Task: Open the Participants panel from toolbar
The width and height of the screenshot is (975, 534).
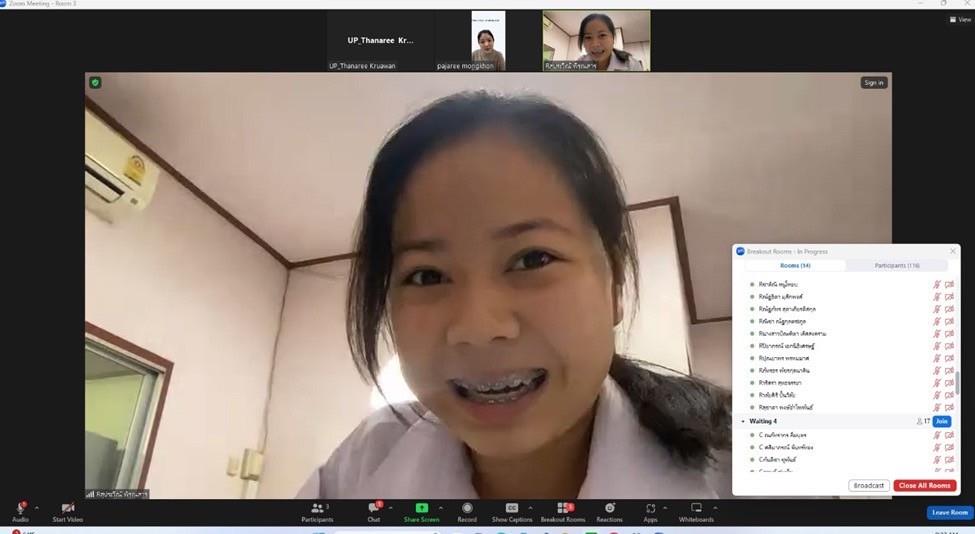Action: click(x=318, y=512)
